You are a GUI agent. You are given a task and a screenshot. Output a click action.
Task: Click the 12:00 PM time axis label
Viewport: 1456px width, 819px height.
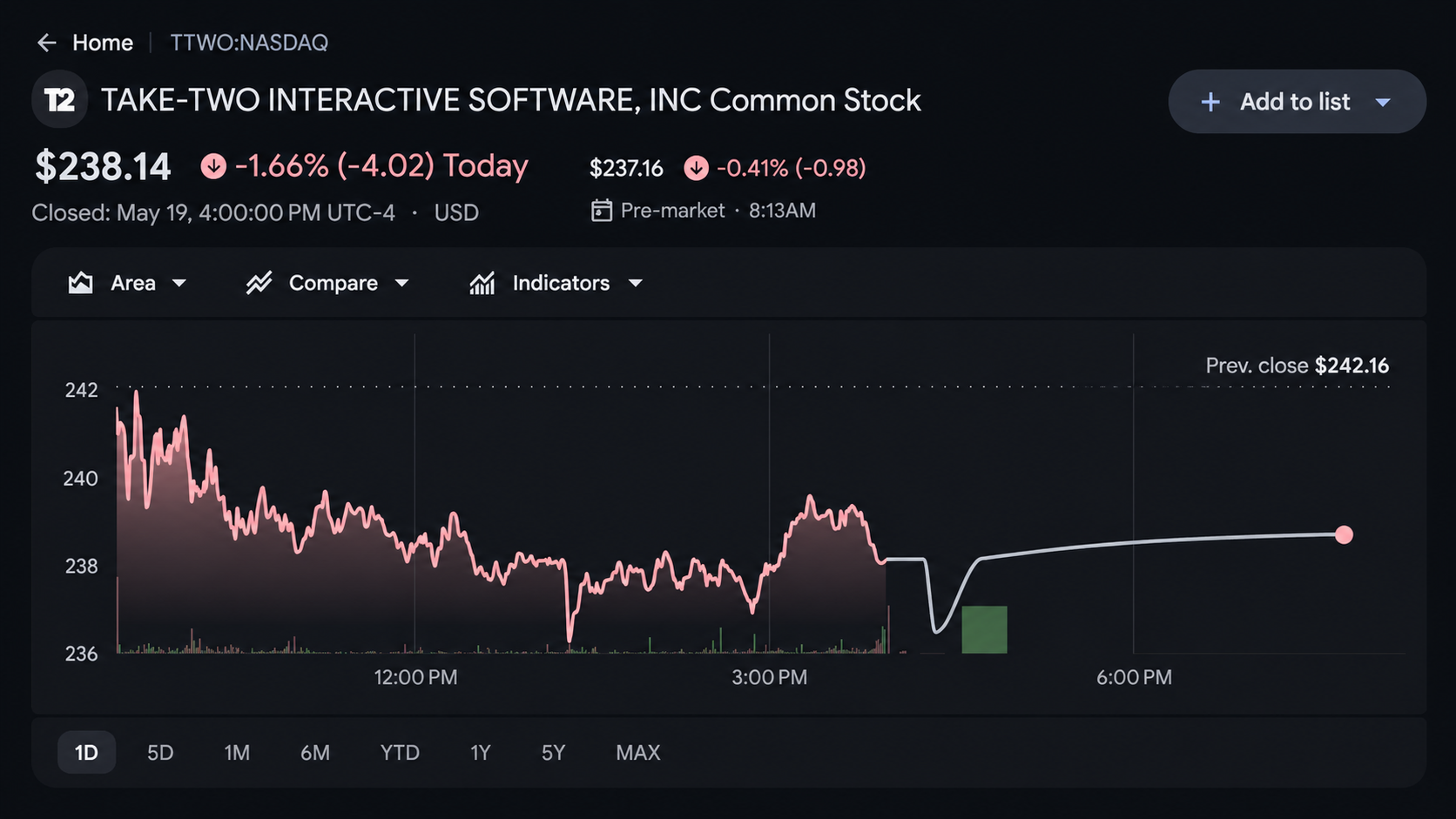coord(415,677)
